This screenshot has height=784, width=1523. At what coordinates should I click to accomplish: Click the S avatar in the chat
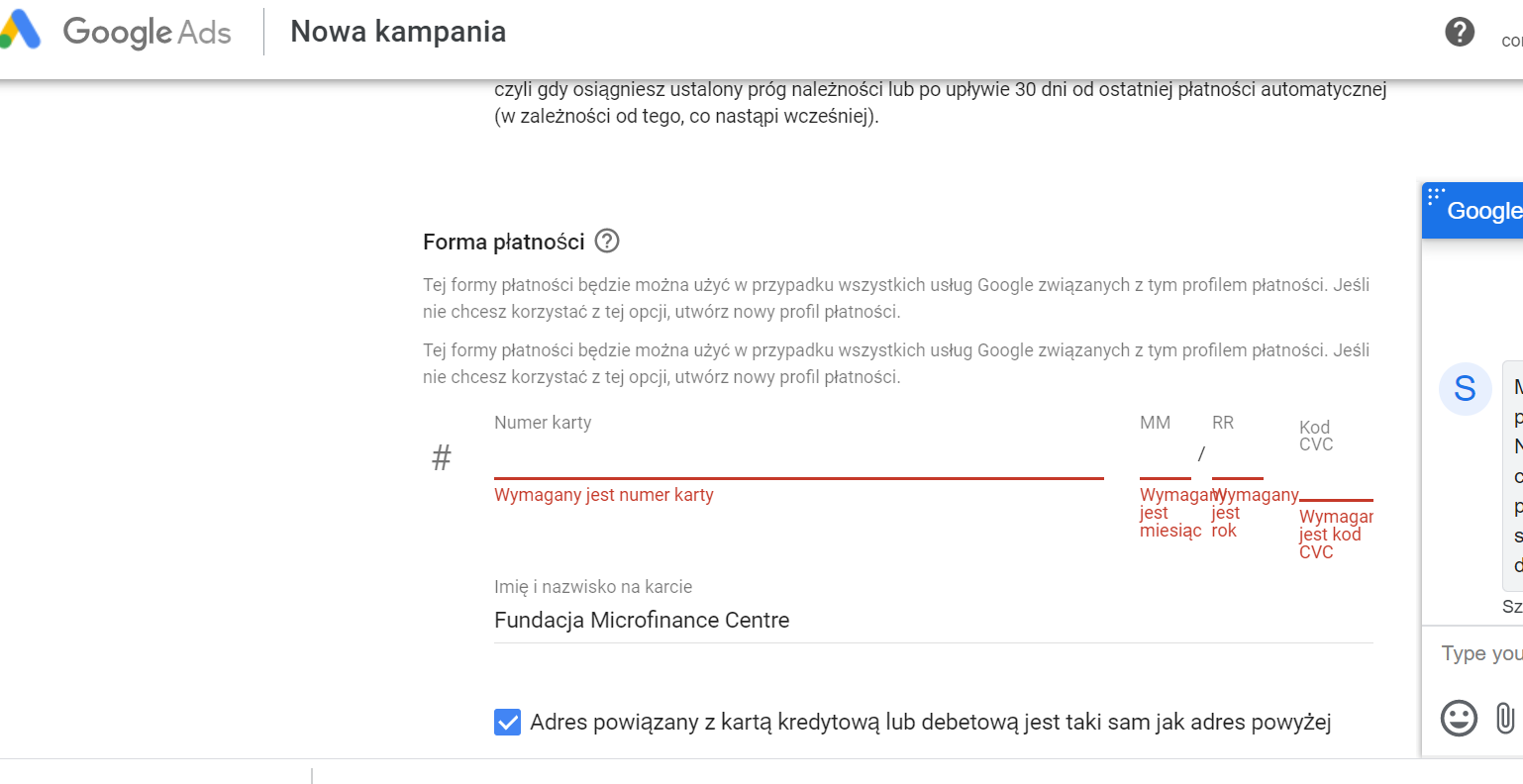[1465, 388]
